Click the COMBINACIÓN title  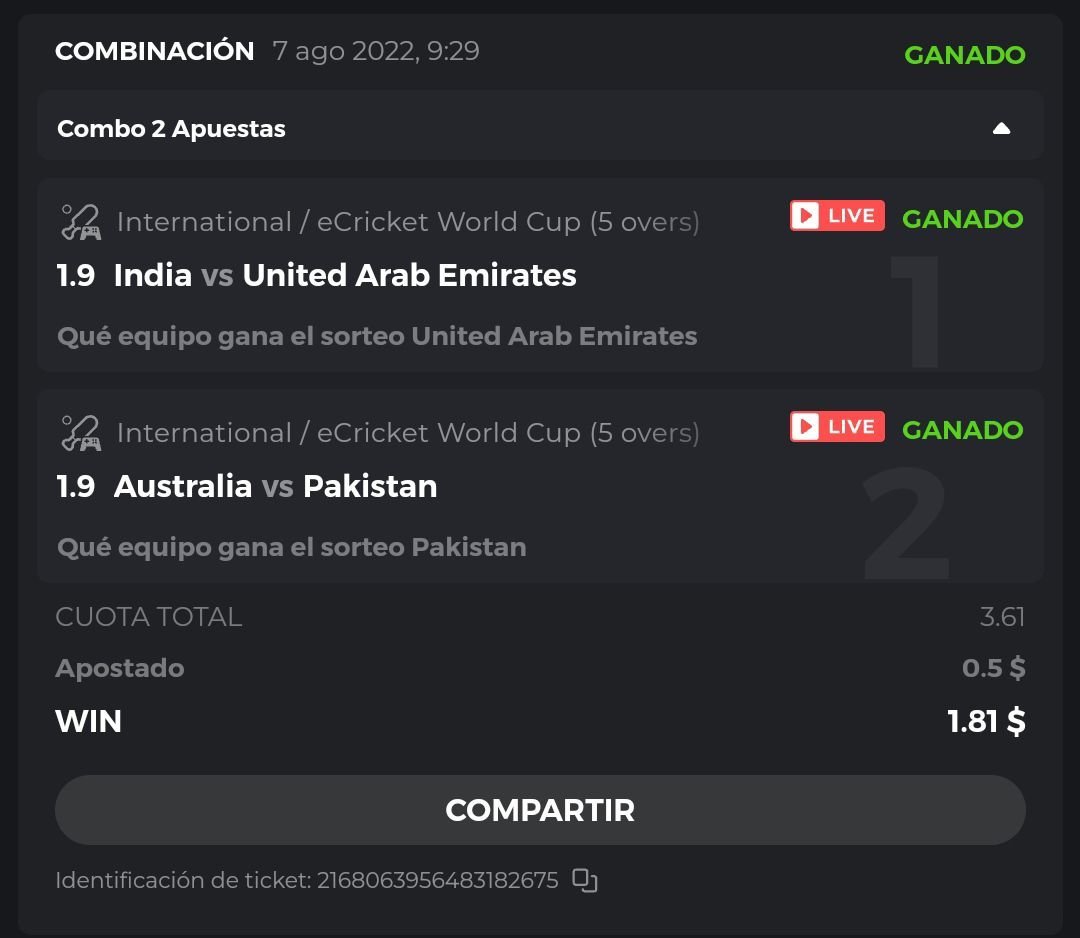155,51
